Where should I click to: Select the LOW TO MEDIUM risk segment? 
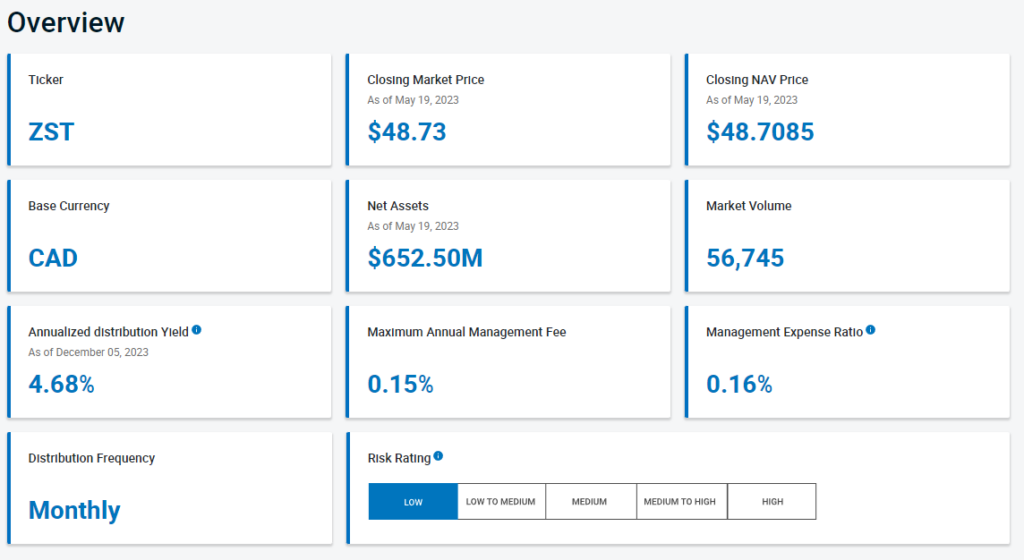click(x=501, y=502)
